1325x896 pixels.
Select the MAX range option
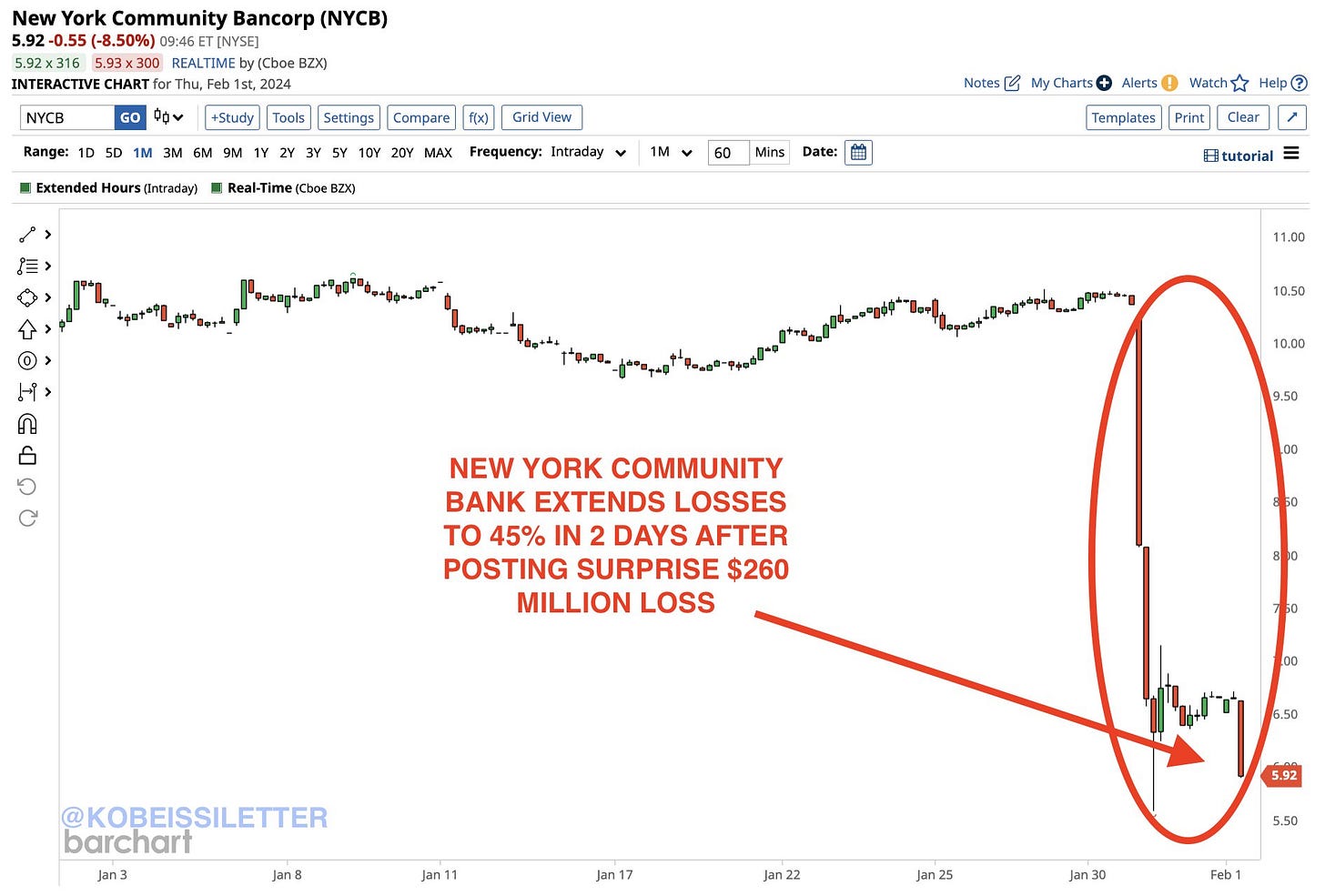point(438,153)
